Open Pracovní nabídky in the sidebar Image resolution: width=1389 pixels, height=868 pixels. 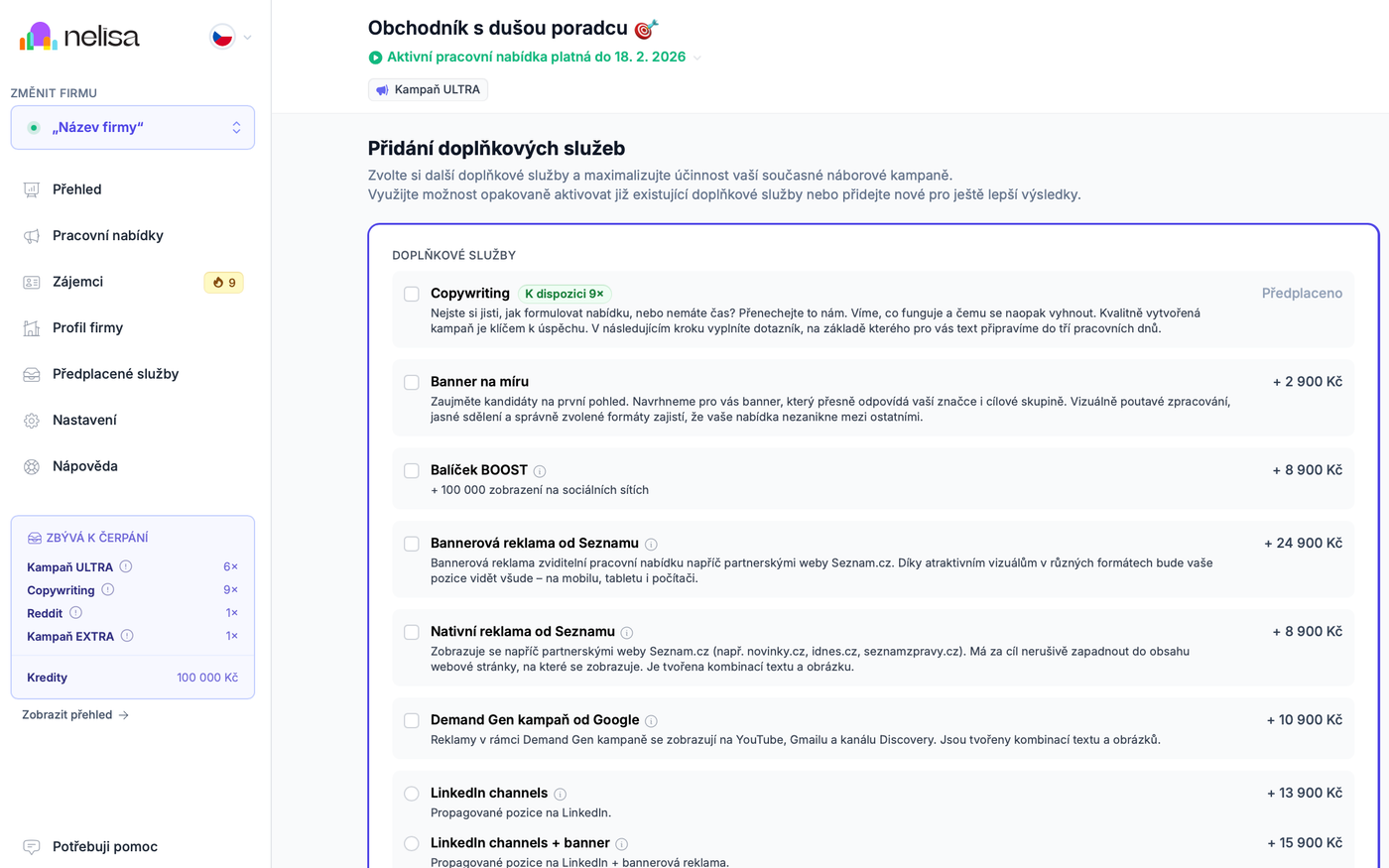pos(107,235)
